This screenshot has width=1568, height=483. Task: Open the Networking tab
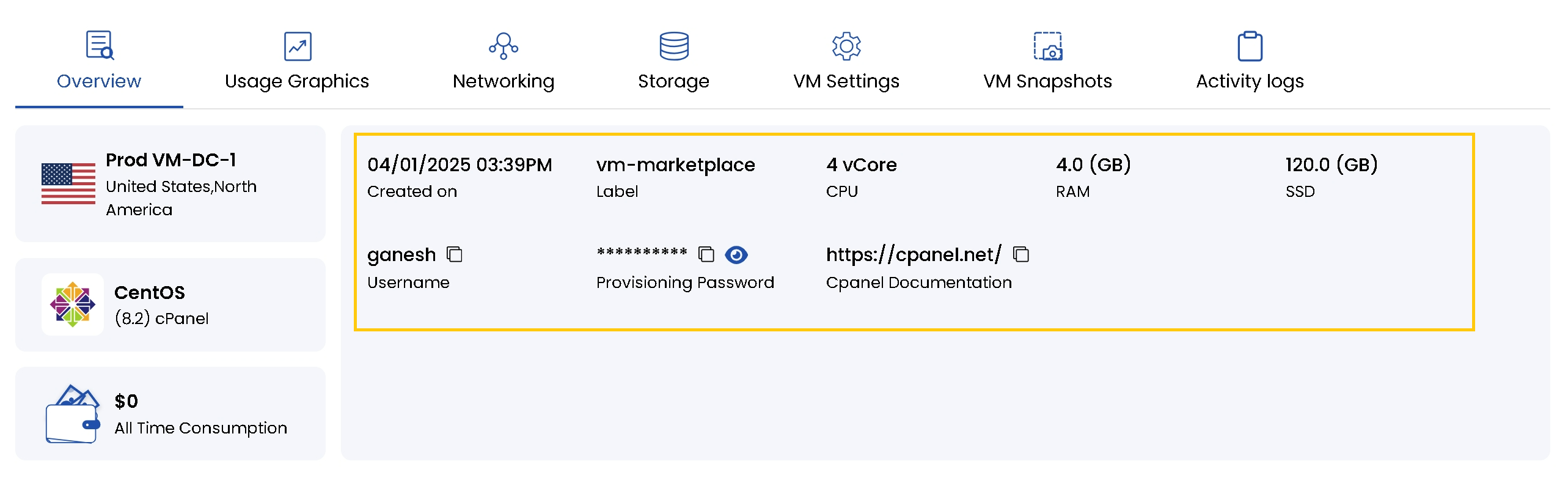coord(502,80)
